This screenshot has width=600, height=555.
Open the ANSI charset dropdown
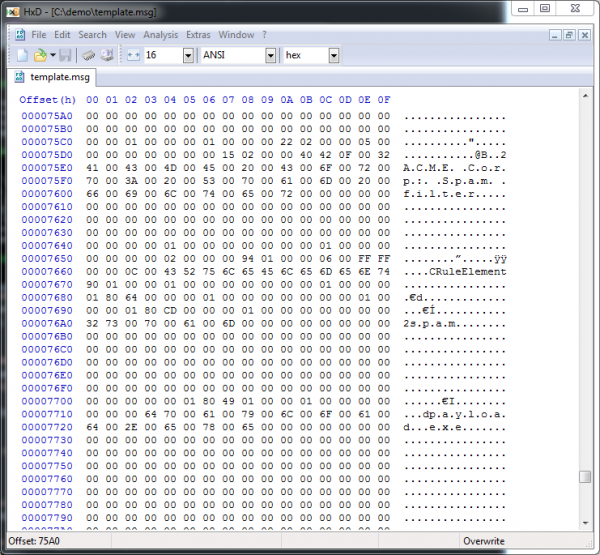(271, 56)
